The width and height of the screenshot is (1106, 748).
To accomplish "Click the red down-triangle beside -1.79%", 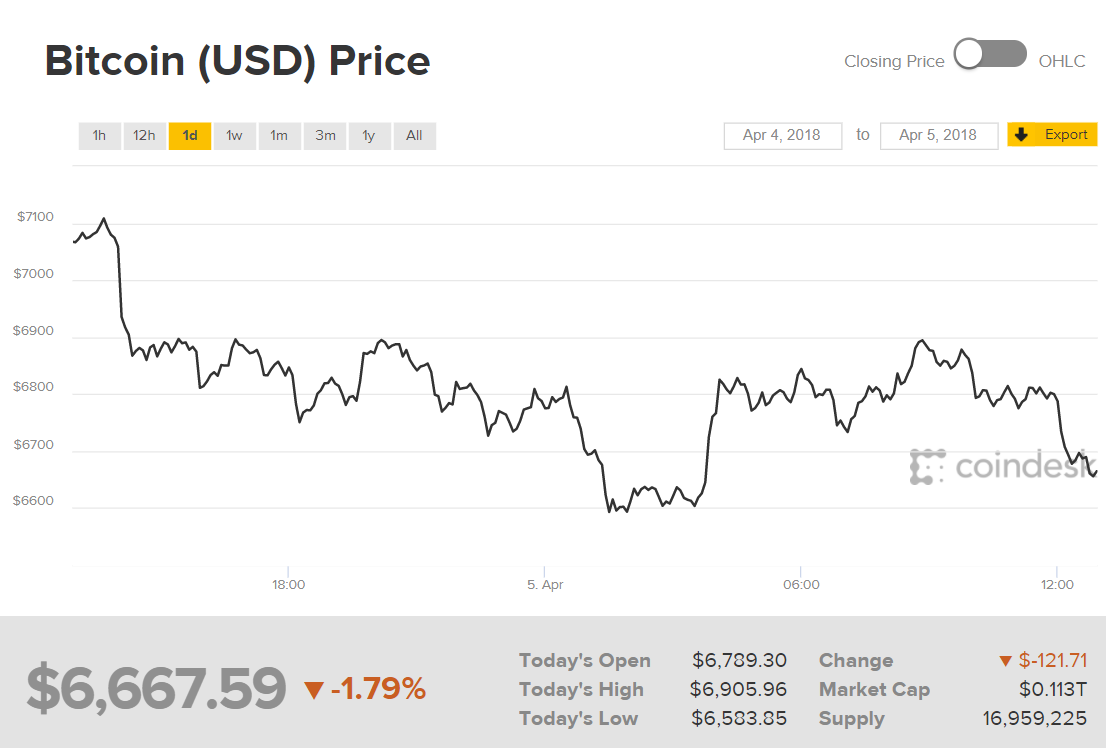I will coord(314,690).
